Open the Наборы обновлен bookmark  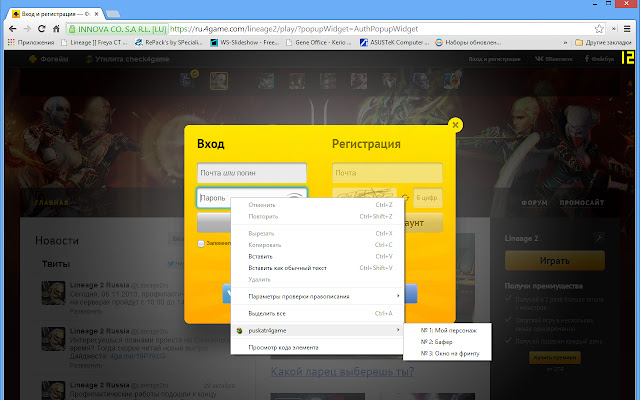[x=468, y=42]
